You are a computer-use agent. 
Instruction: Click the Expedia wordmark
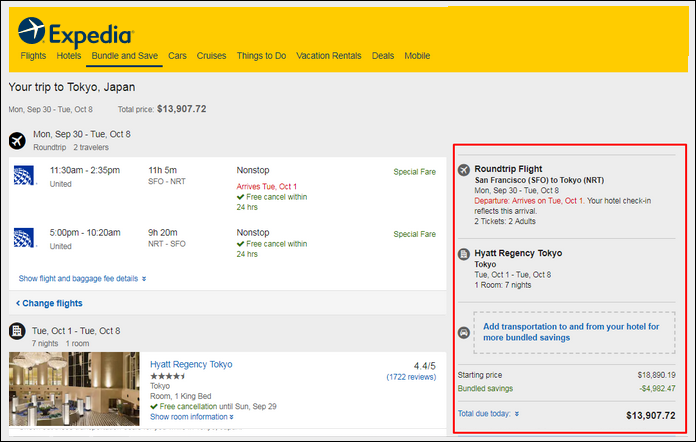click(x=91, y=35)
